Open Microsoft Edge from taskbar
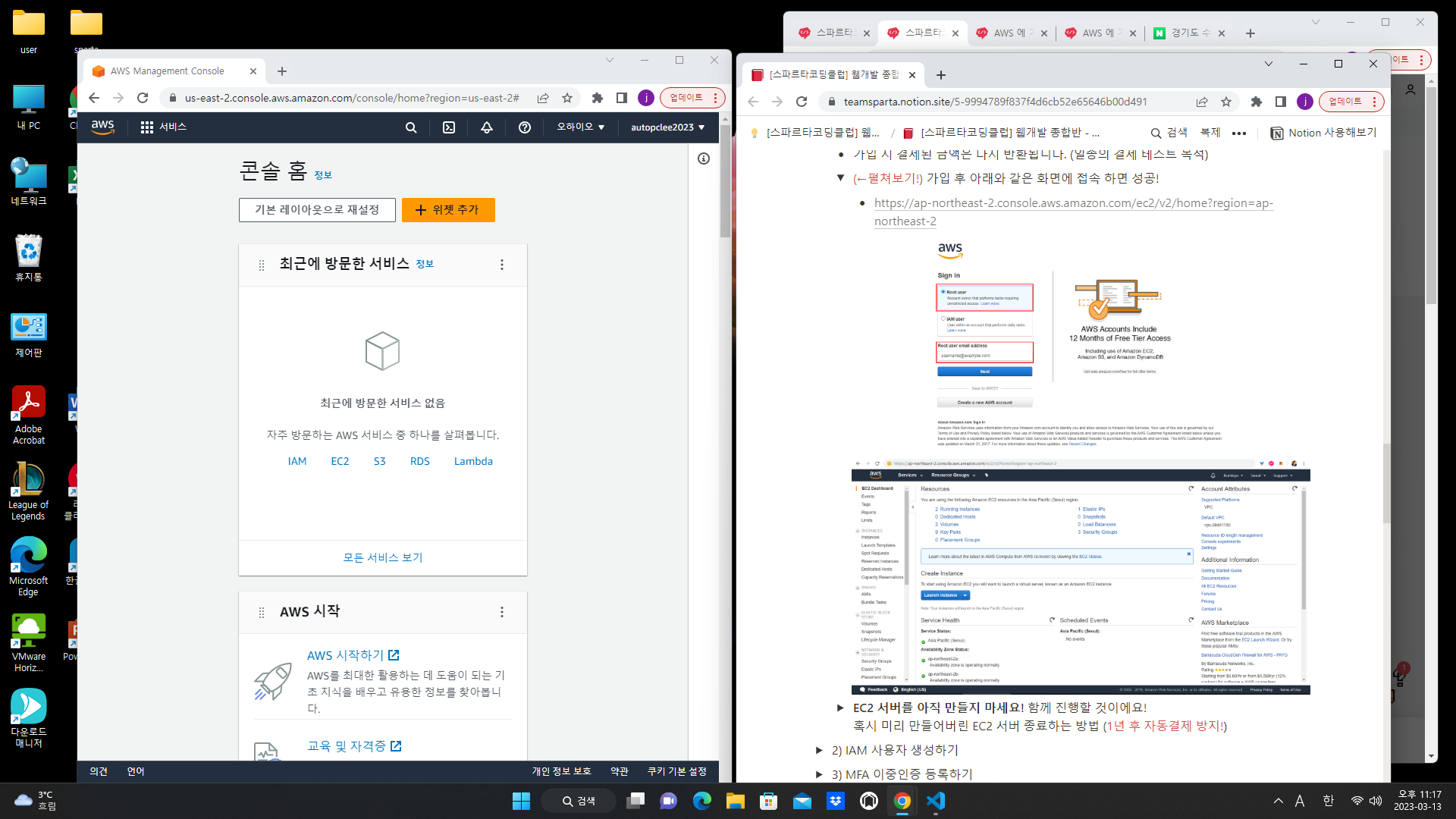 click(702, 801)
